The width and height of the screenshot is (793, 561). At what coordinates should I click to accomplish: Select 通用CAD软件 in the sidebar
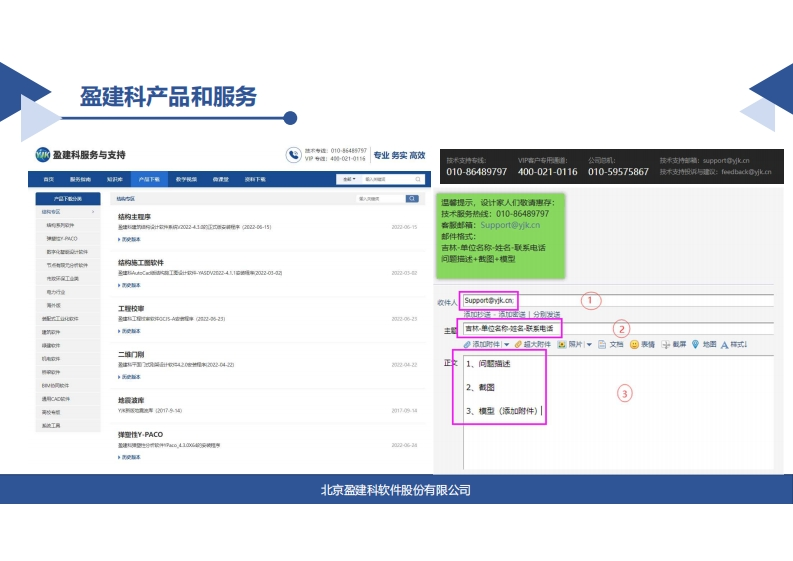click(x=56, y=399)
